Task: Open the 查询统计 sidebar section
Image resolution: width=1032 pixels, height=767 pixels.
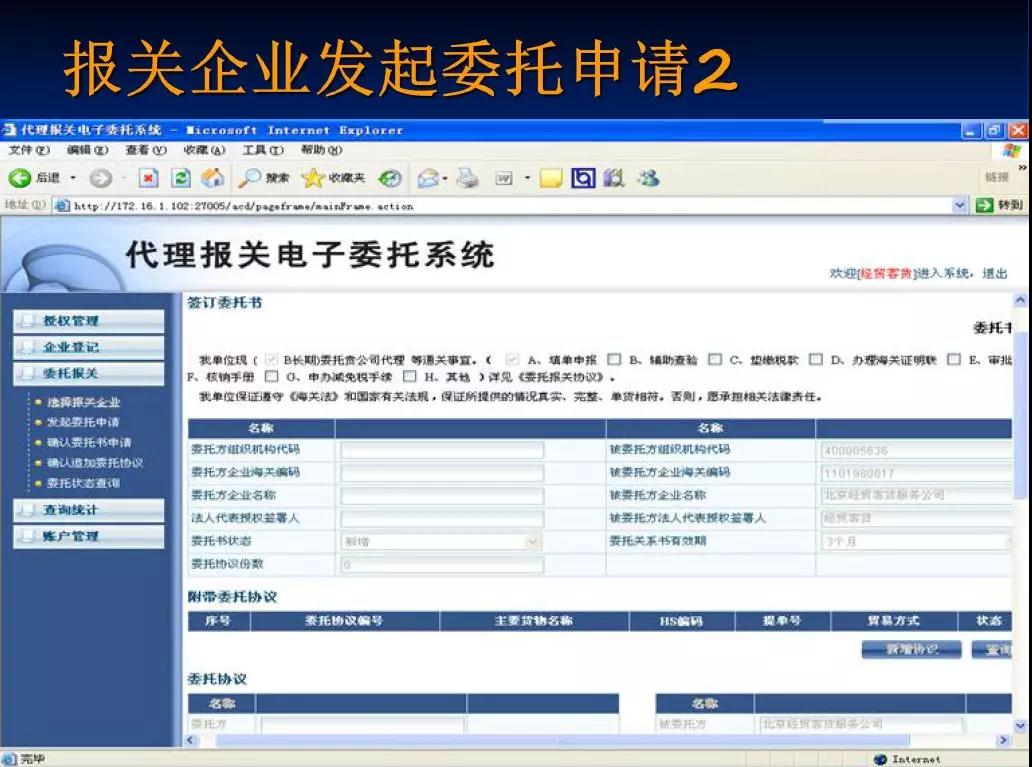Action: coord(89,510)
